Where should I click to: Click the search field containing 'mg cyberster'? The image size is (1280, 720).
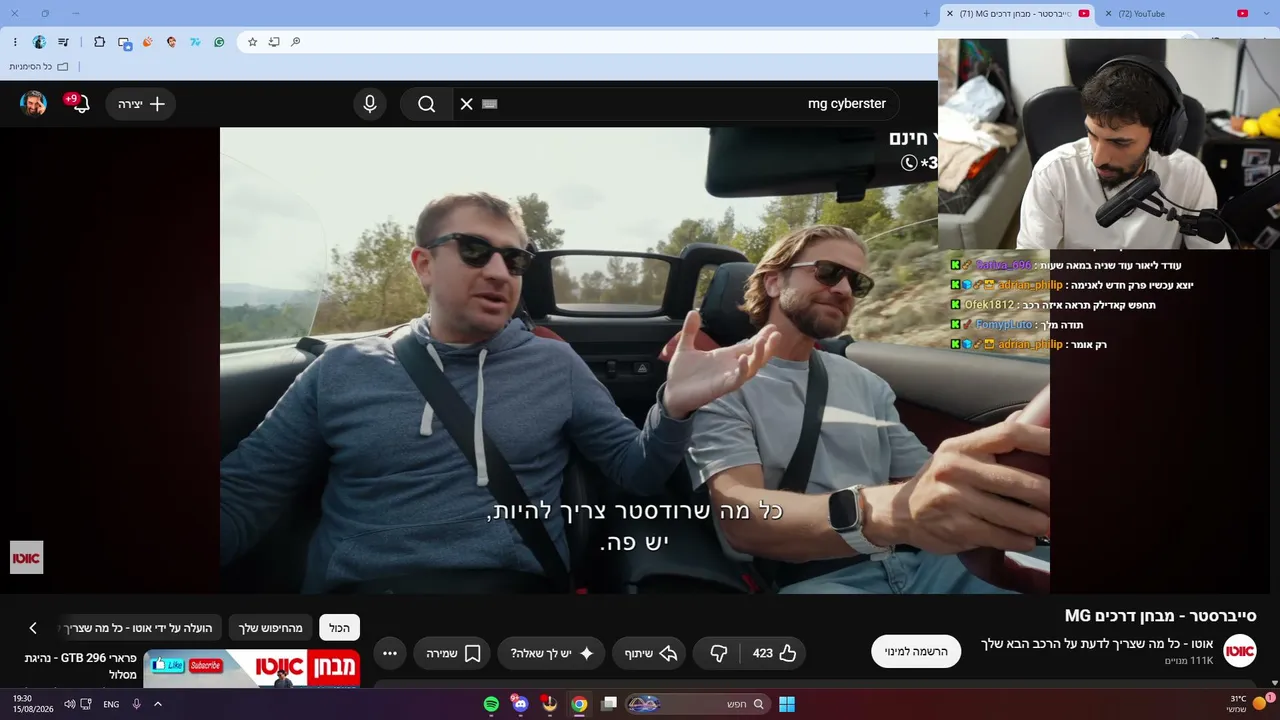pyautogui.click(x=675, y=104)
